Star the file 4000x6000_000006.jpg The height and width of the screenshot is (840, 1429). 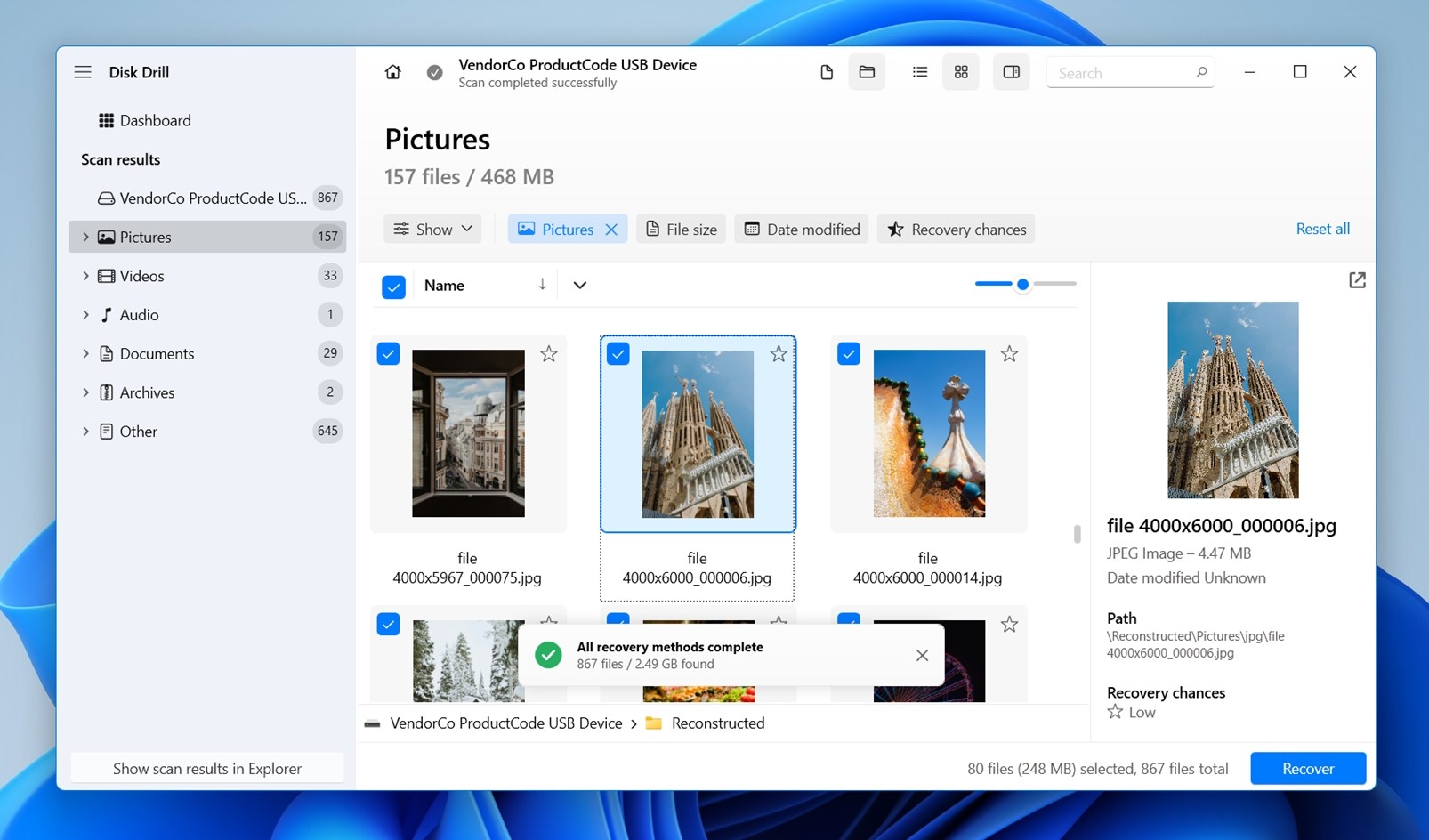pos(779,354)
